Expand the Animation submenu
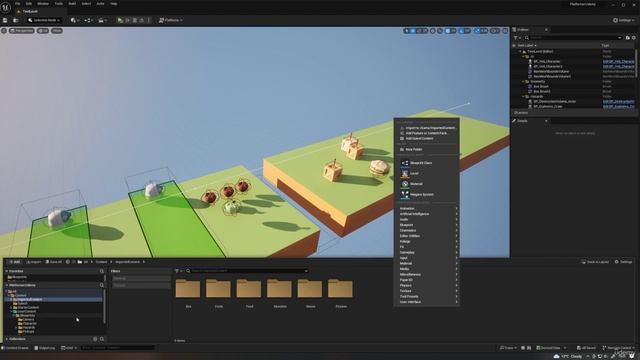The height and width of the screenshot is (360, 640). (x=427, y=209)
